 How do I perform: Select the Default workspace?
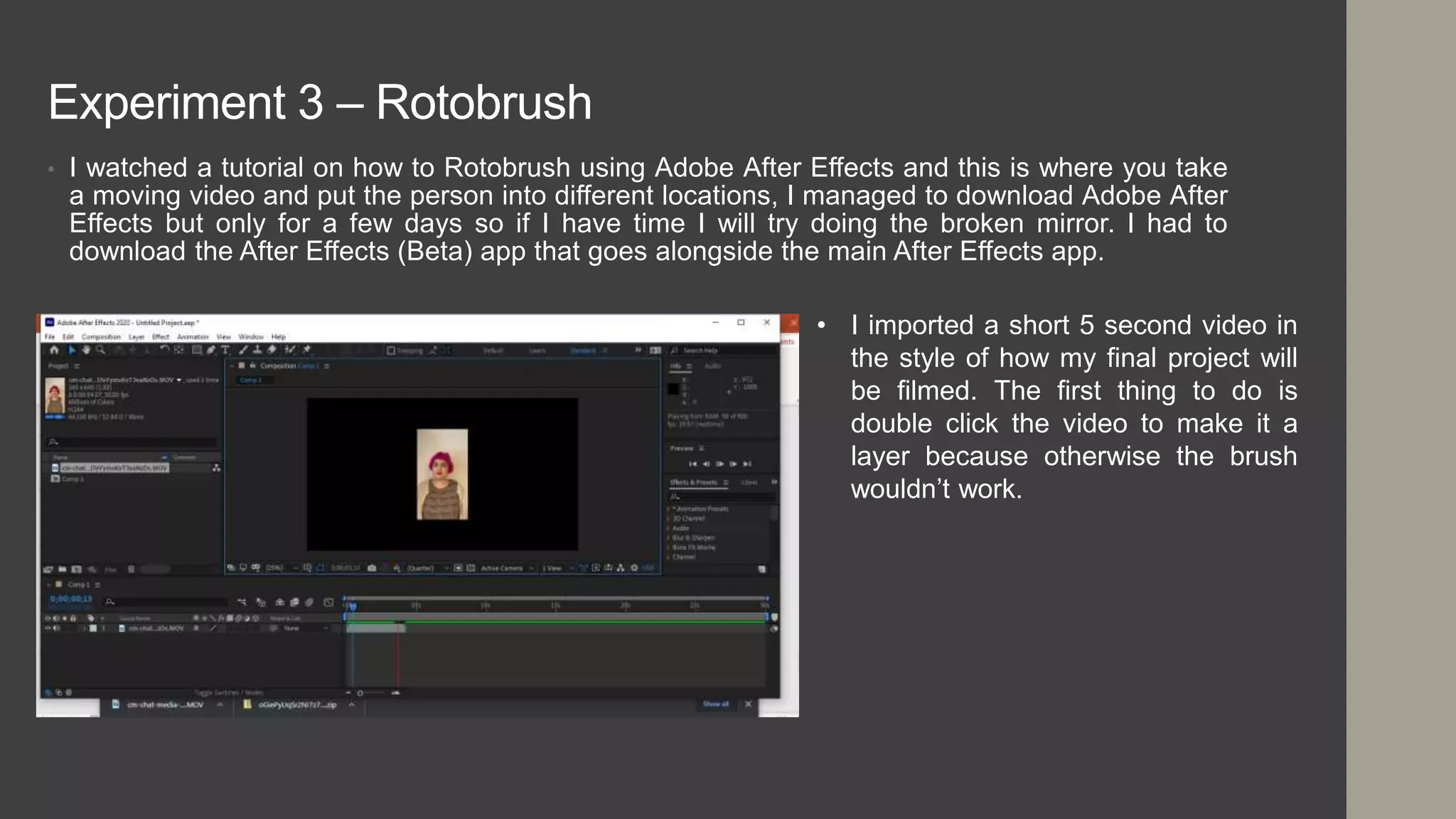click(x=493, y=350)
